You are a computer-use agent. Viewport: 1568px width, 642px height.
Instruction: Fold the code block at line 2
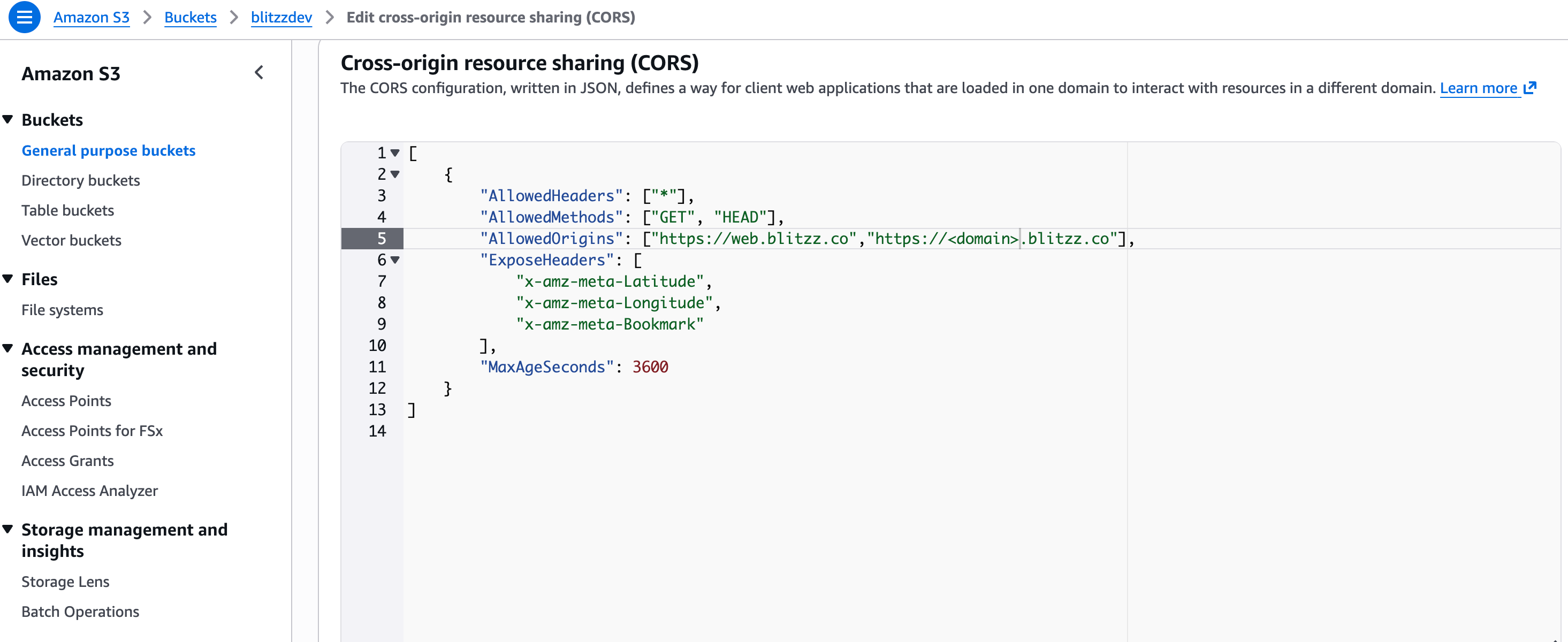click(x=395, y=174)
